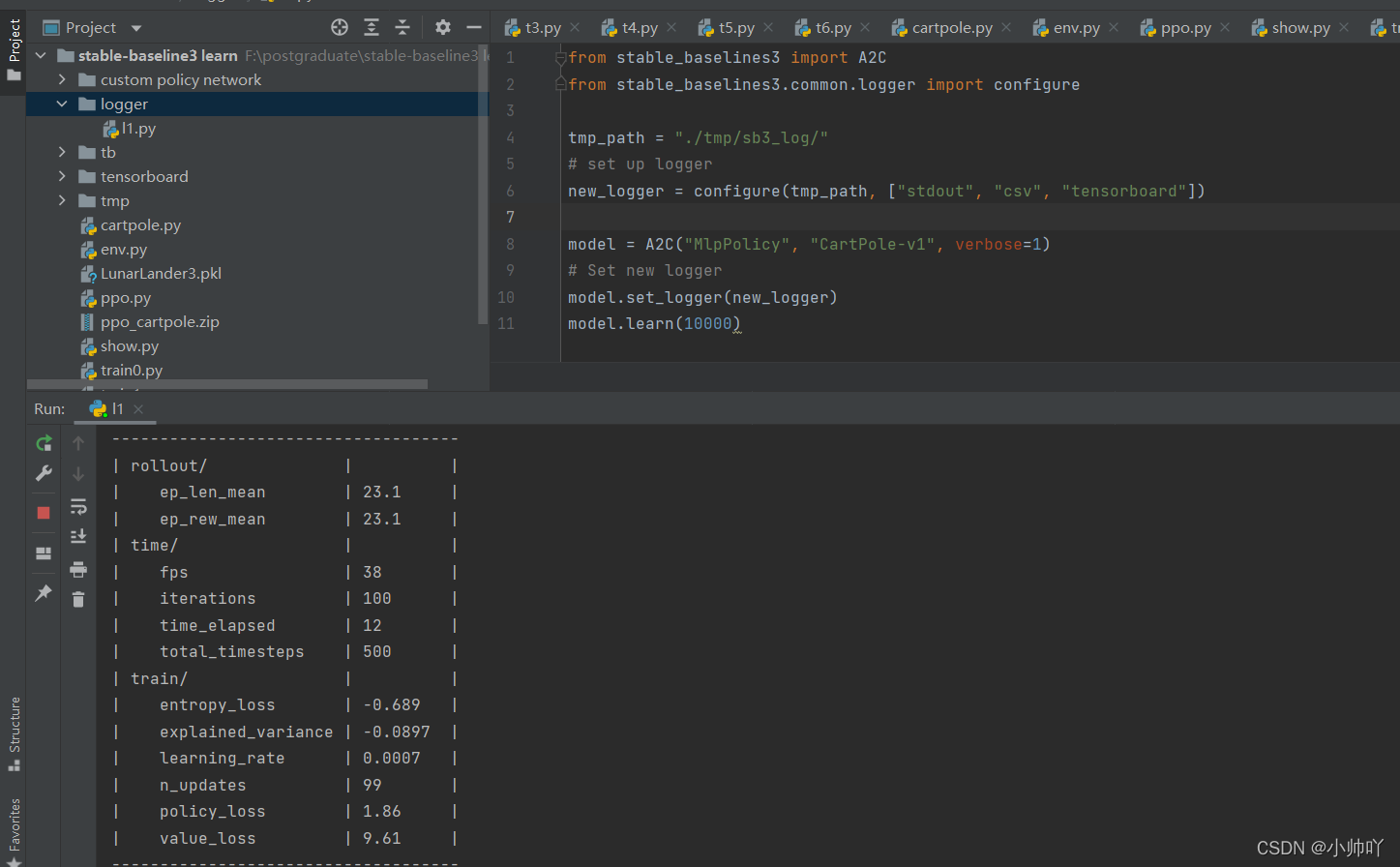Viewport: 1400px width, 867px height.
Task: Expand the tb folder
Action: click(x=62, y=152)
